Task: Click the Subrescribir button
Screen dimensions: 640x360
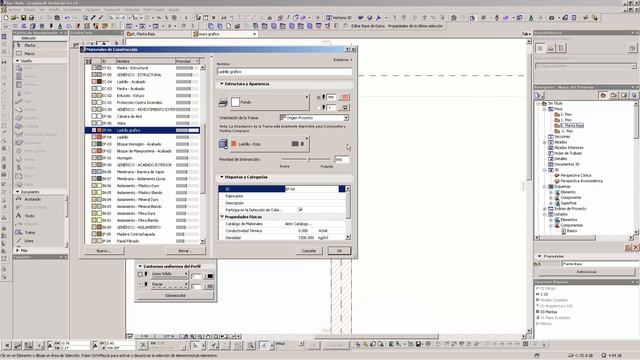Action: [x=175, y=295]
